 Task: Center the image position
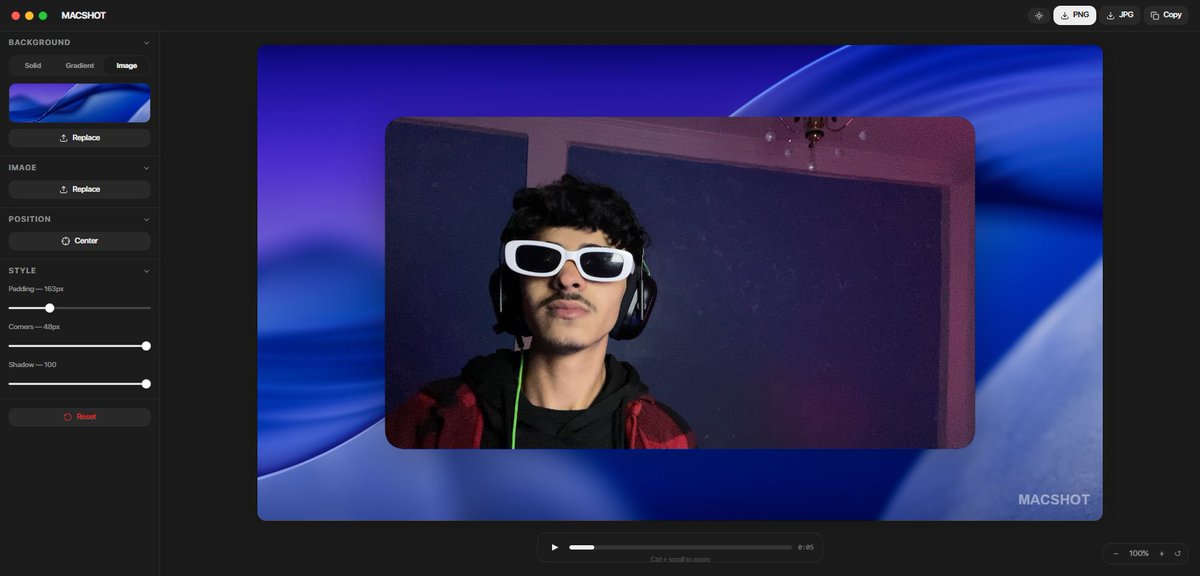tap(80, 241)
